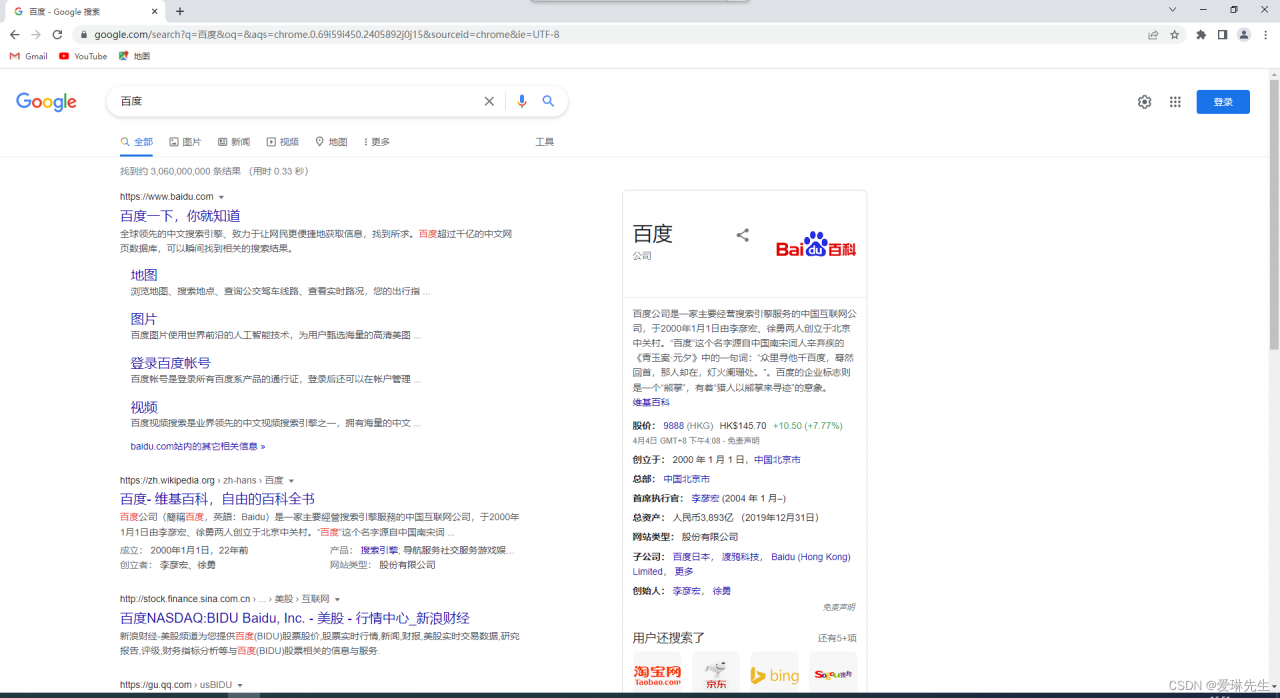Open the Bing related search thumbnail

pyautogui.click(x=775, y=672)
